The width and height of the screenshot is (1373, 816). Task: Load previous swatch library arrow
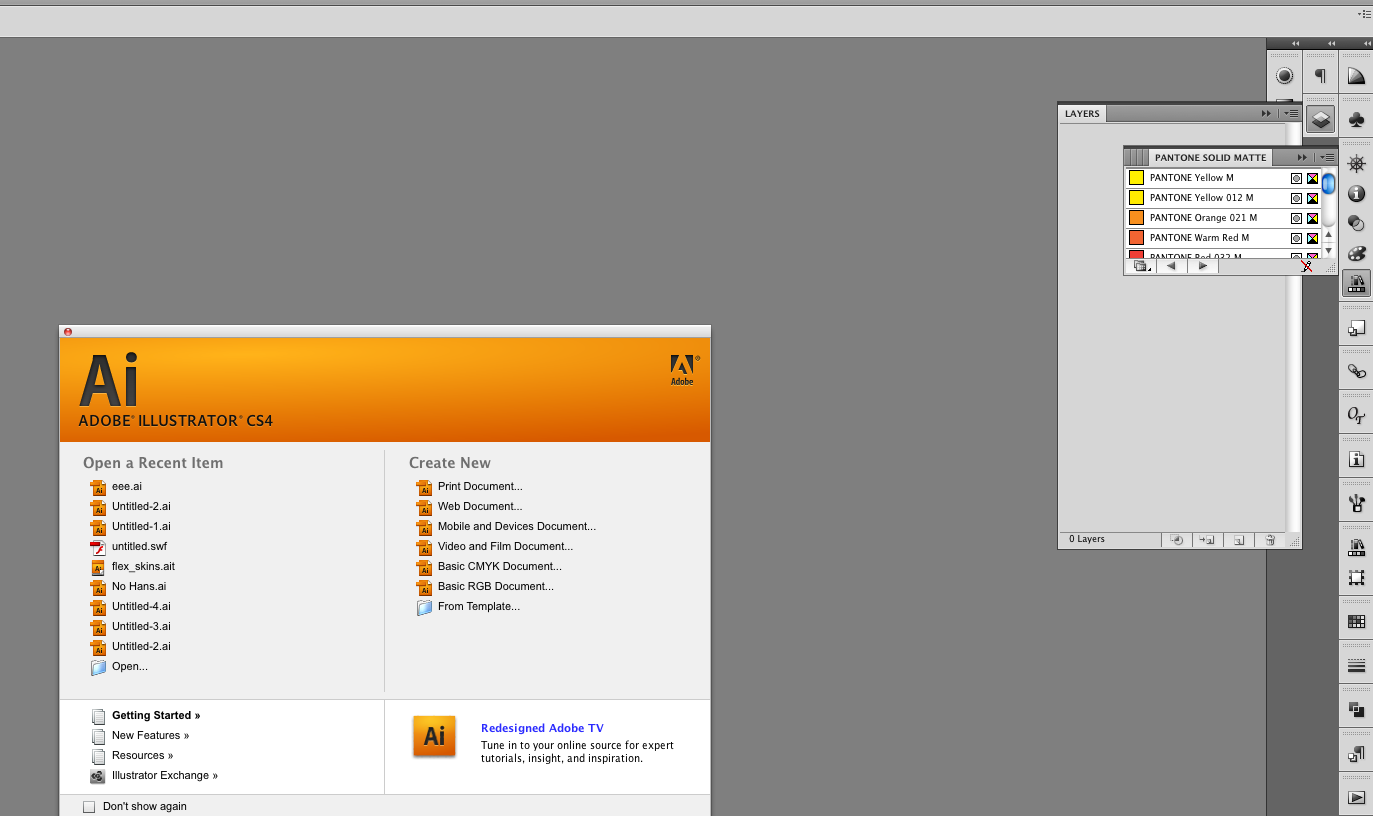coord(1172,266)
